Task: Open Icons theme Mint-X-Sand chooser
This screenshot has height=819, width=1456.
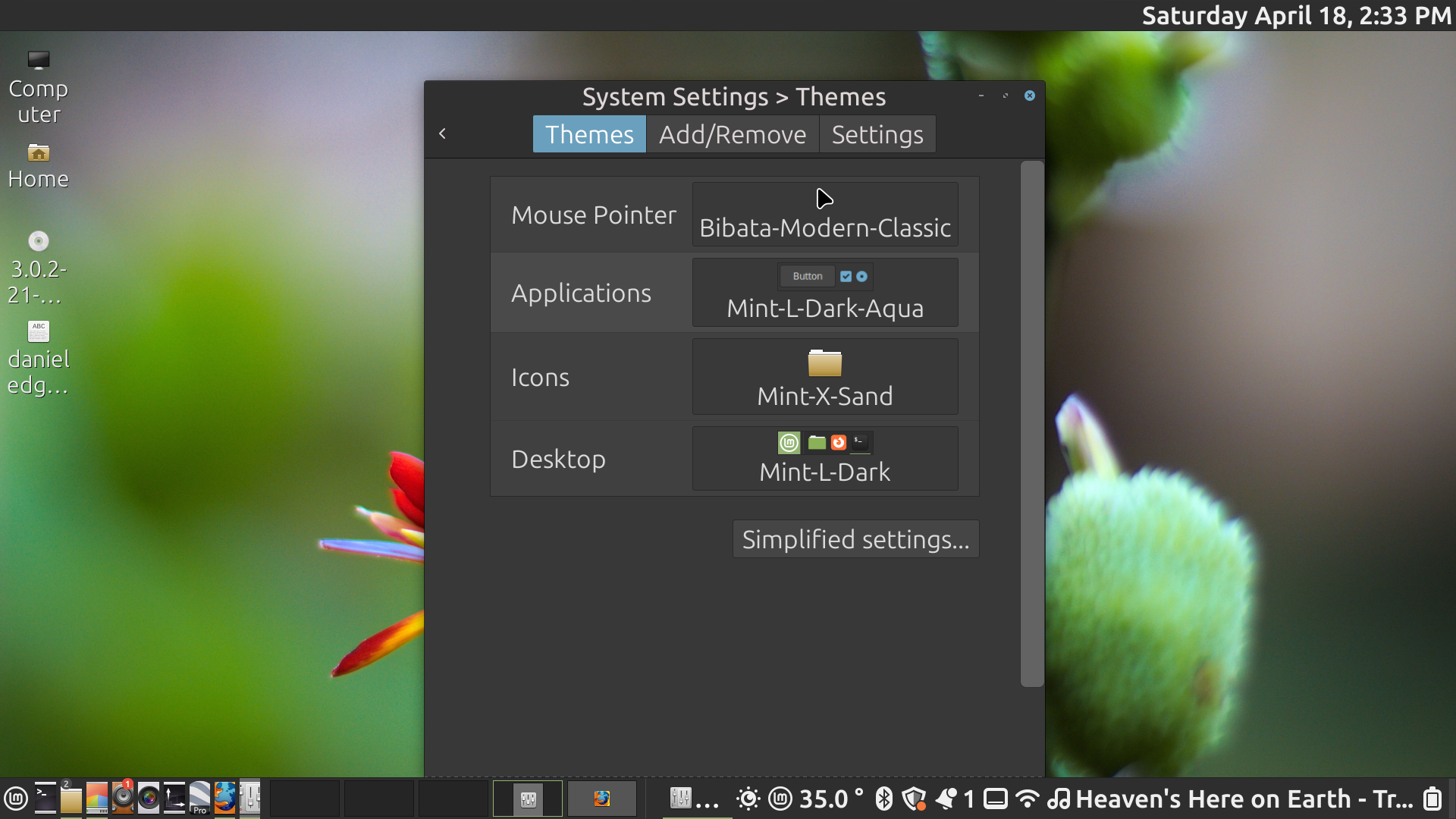Action: (x=824, y=377)
